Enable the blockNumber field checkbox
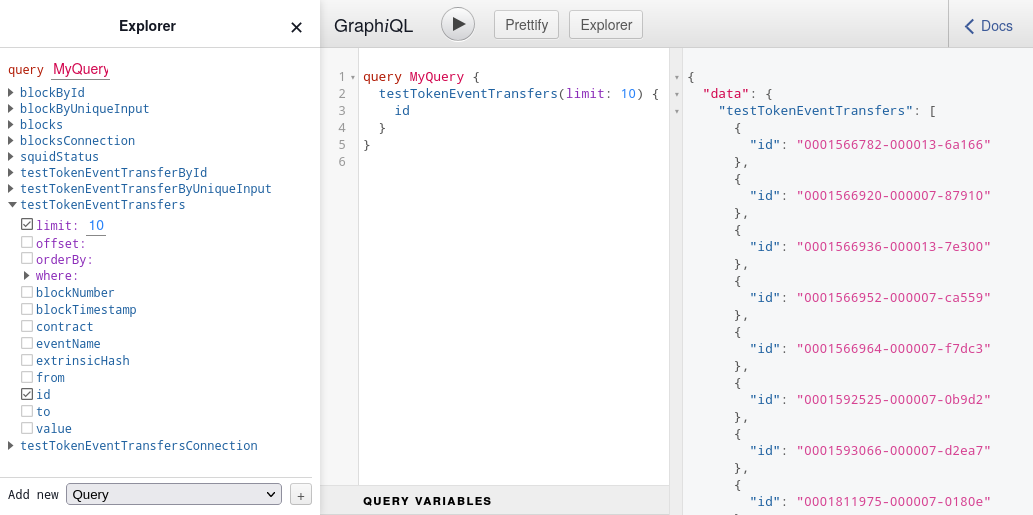 click(x=27, y=292)
